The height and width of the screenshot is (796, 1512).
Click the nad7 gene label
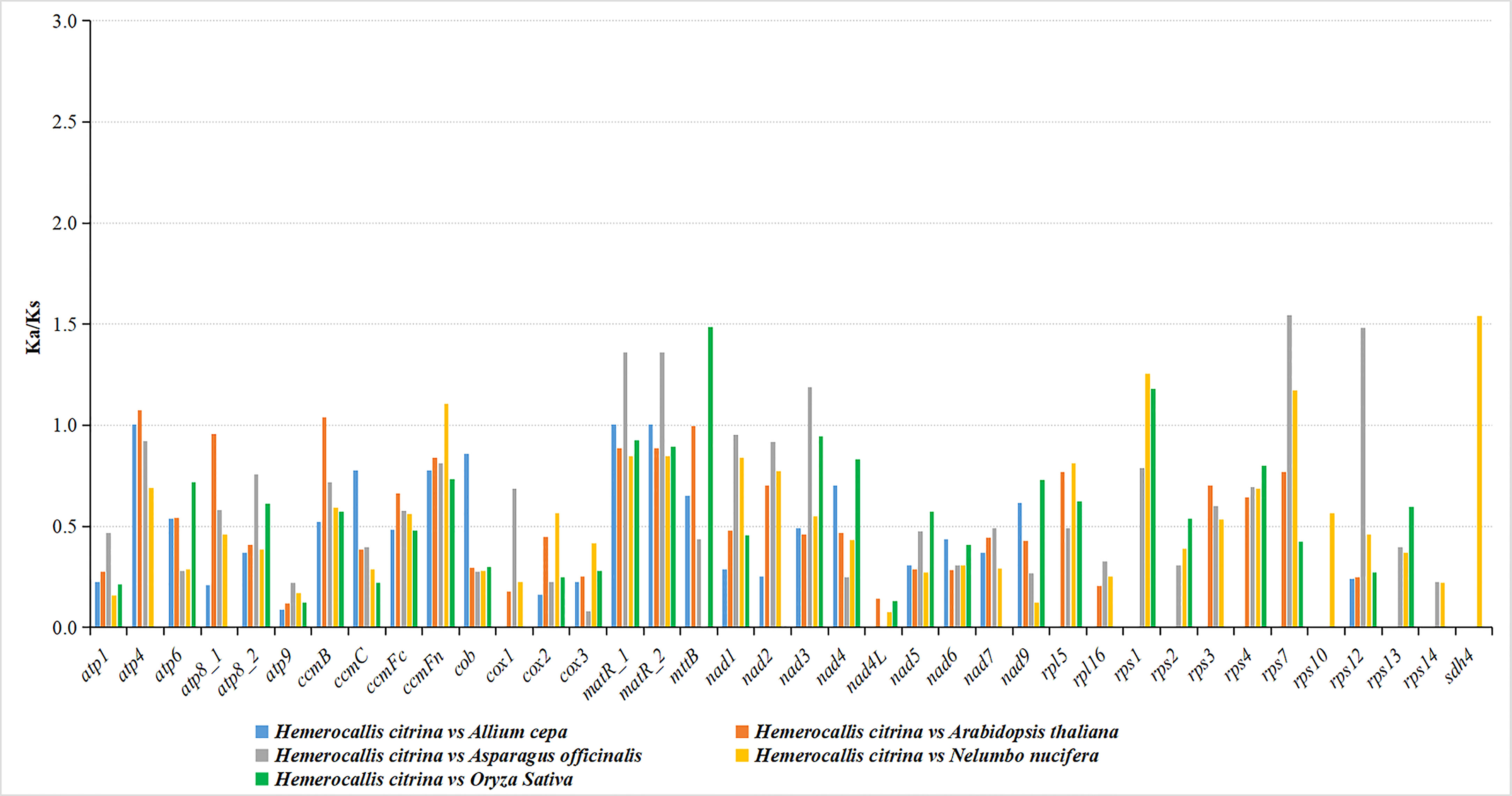979,668
